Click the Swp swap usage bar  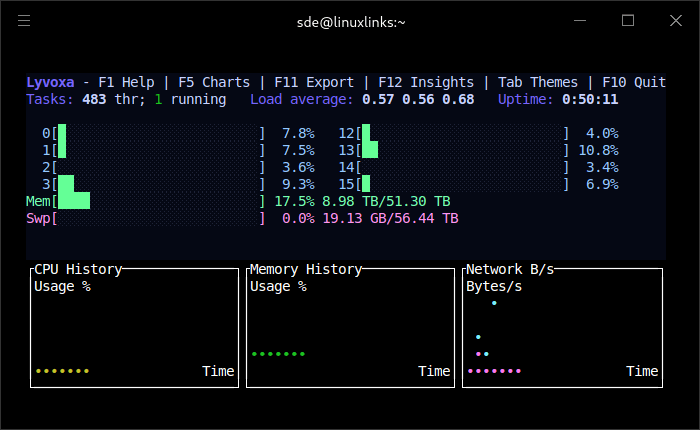(x=160, y=218)
